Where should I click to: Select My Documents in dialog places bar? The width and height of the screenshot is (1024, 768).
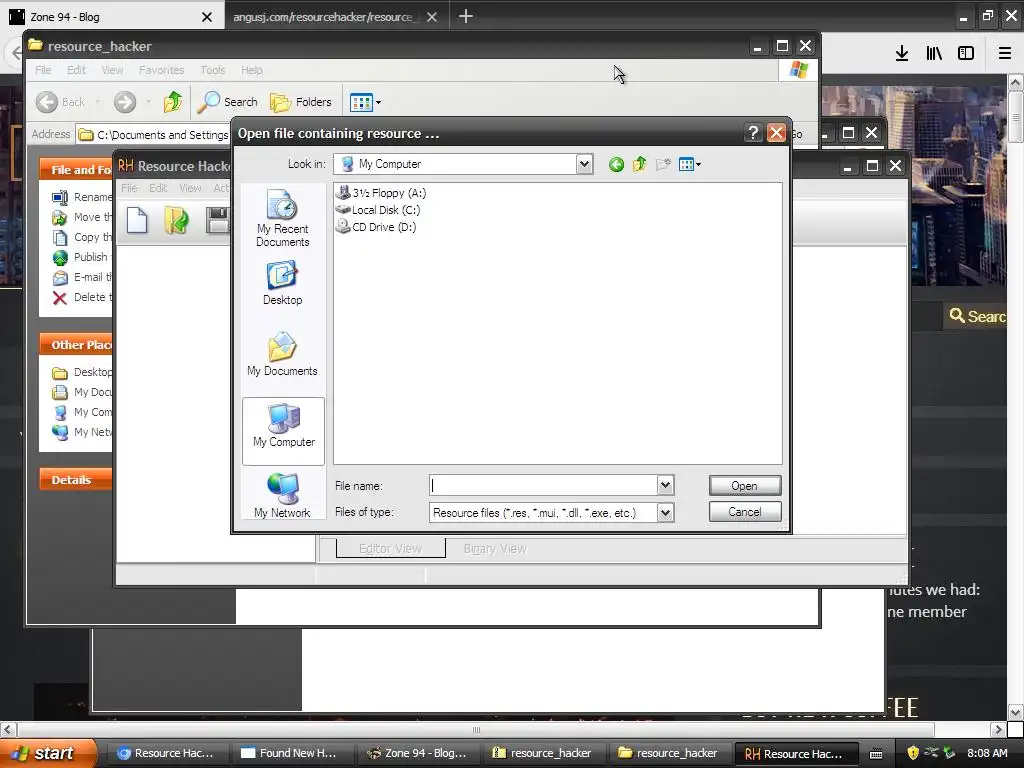pos(283,354)
